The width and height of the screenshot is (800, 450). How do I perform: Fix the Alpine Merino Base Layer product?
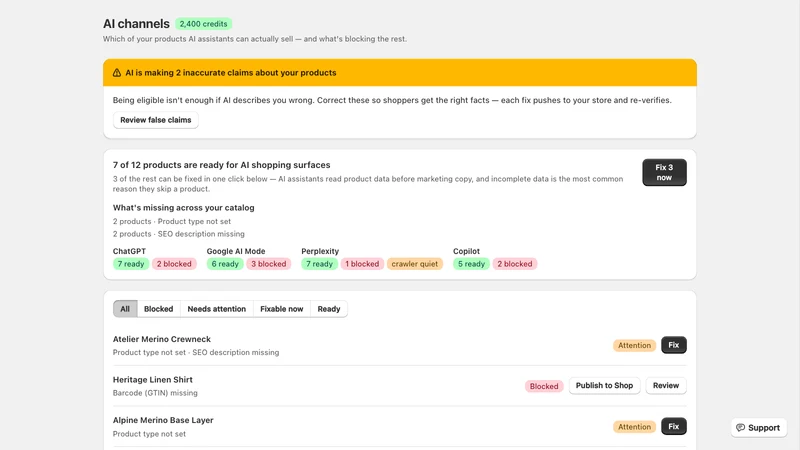[673, 426]
